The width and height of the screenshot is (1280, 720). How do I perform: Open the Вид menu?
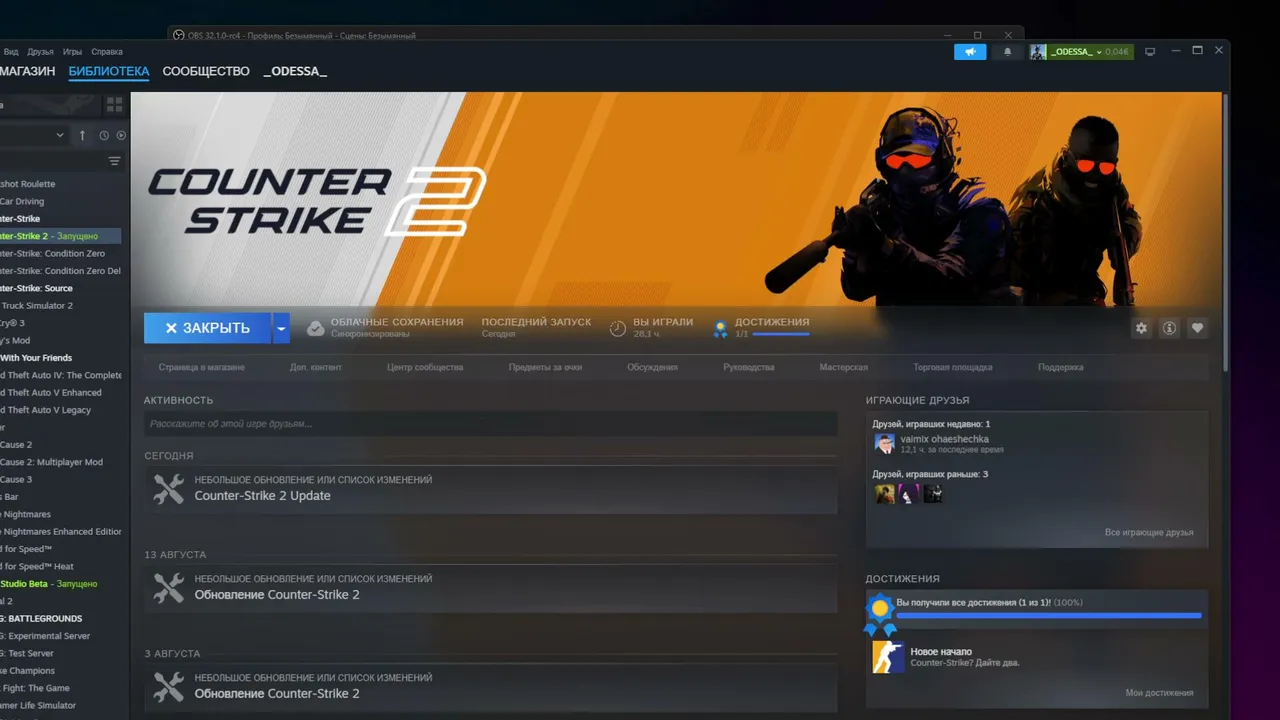(11, 52)
